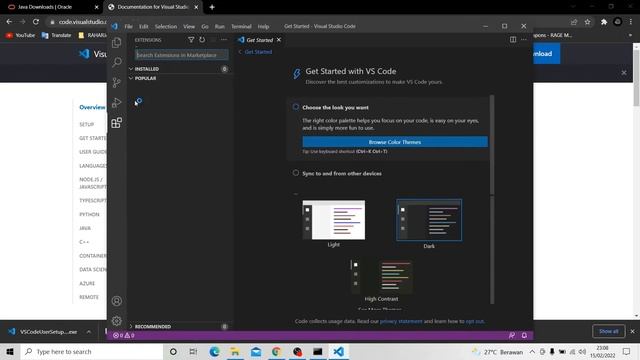The image size is (640, 360).
Task: Open Task View from the taskbar
Action: coord(193,351)
